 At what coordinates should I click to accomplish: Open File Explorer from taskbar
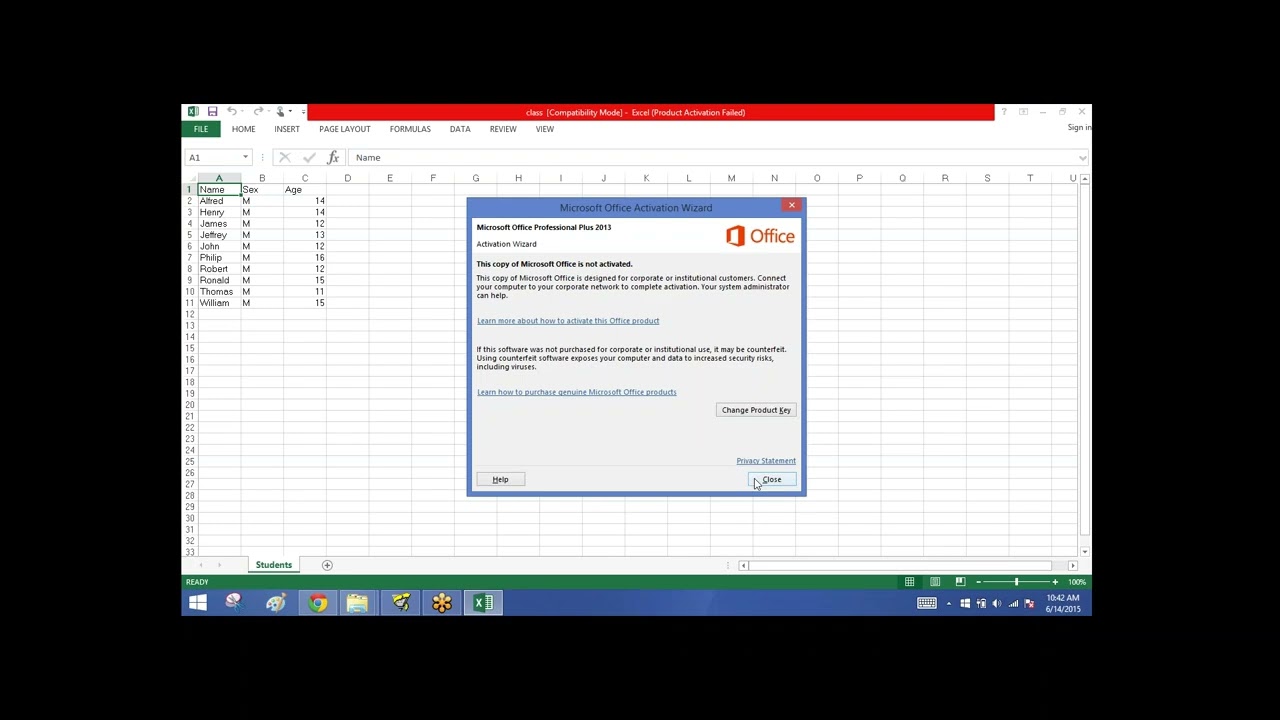click(x=358, y=603)
